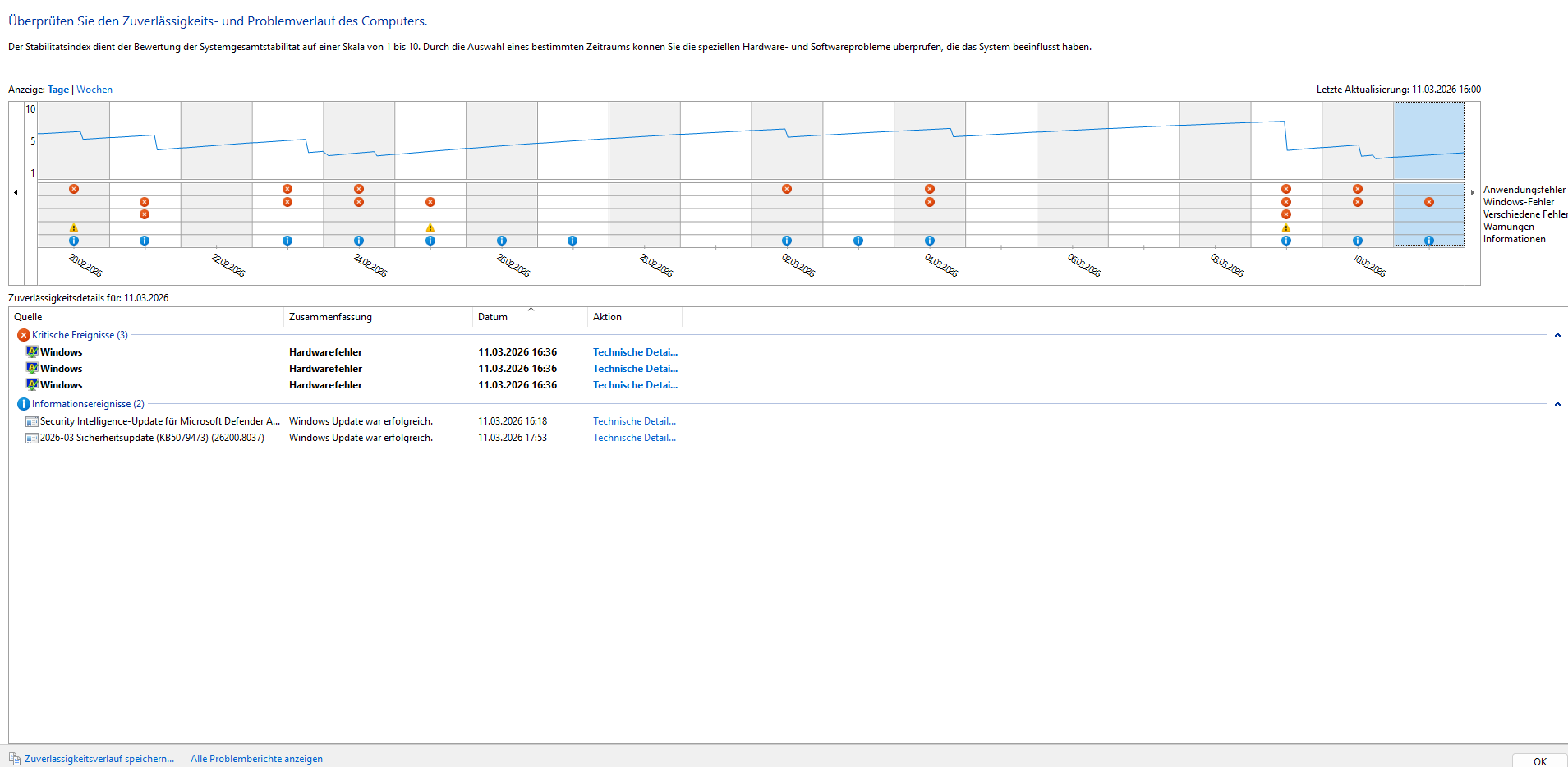Image resolution: width=1568 pixels, height=767 pixels.
Task: Click the miscellaneous failure icon for 09.03.2026
Action: (1286, 214)
